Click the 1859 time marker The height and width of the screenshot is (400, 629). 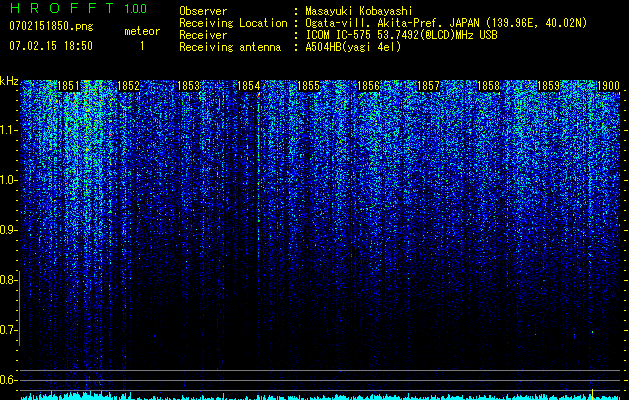pyautogui.click(x=548, y=86)
